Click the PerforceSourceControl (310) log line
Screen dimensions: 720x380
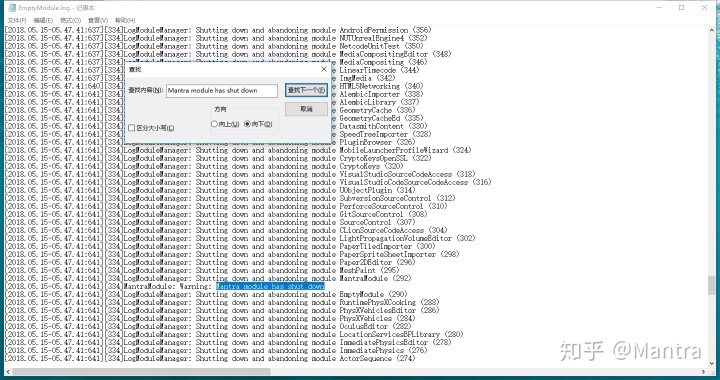click(x=226, y=206)
